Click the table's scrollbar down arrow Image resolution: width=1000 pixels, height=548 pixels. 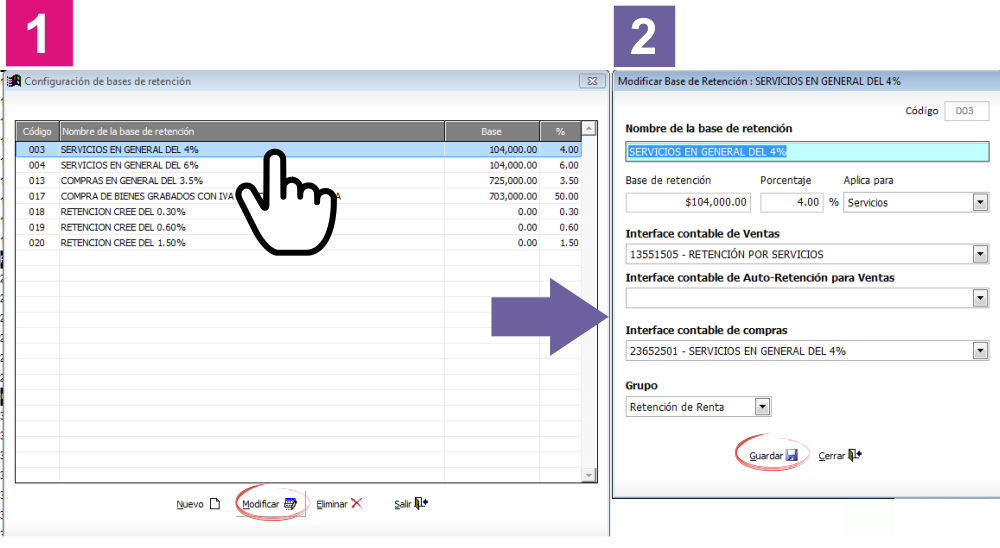pyautogui.click(x=589, y=475)
